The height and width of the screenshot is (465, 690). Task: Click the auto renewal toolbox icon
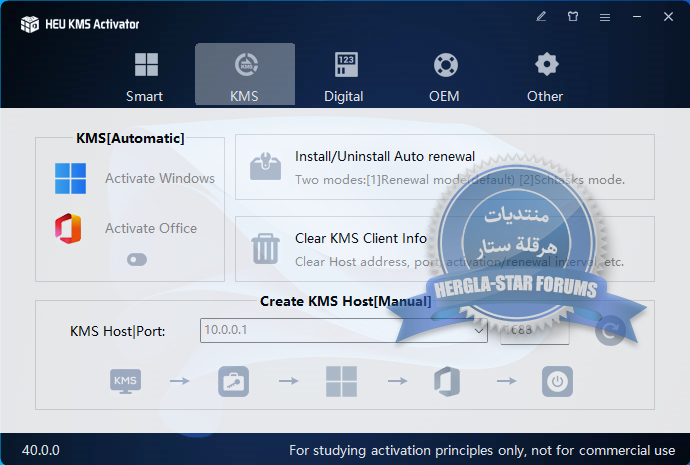tap(265, 166)
